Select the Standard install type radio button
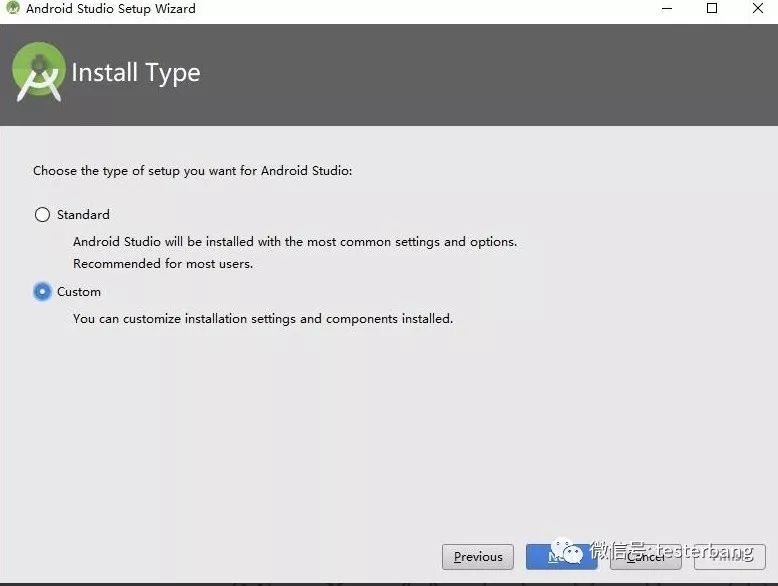This screenshot has height=586, width=778. click(42, 215)
